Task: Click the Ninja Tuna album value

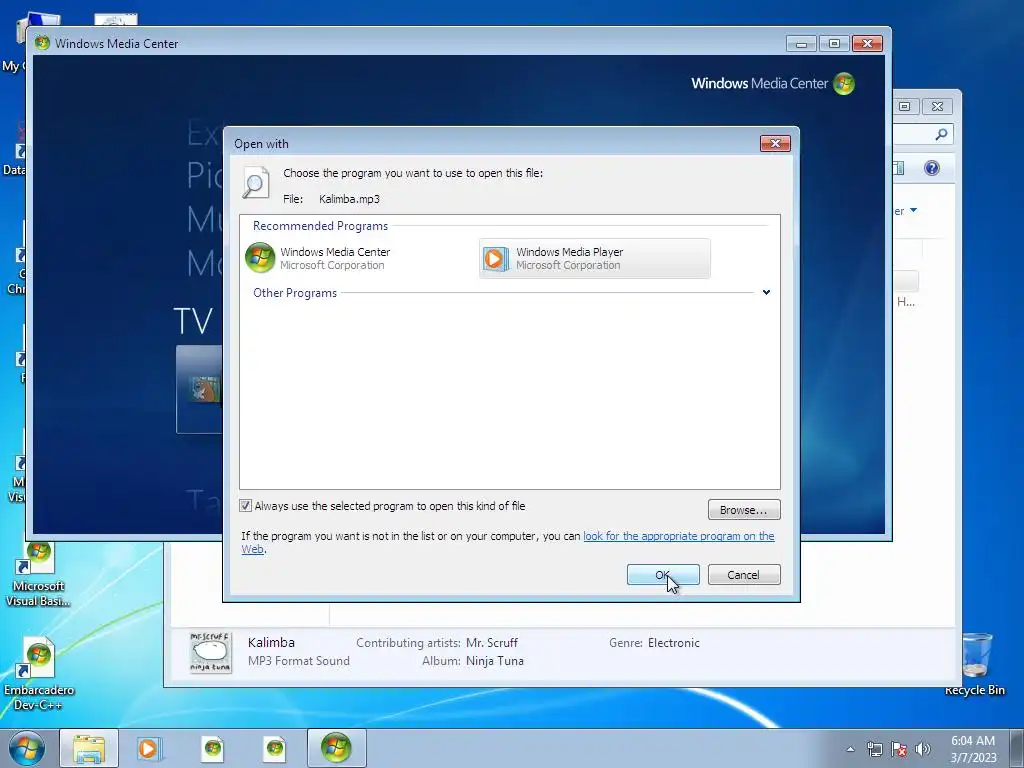Action: pyautogui.click(x=495, y=661)
